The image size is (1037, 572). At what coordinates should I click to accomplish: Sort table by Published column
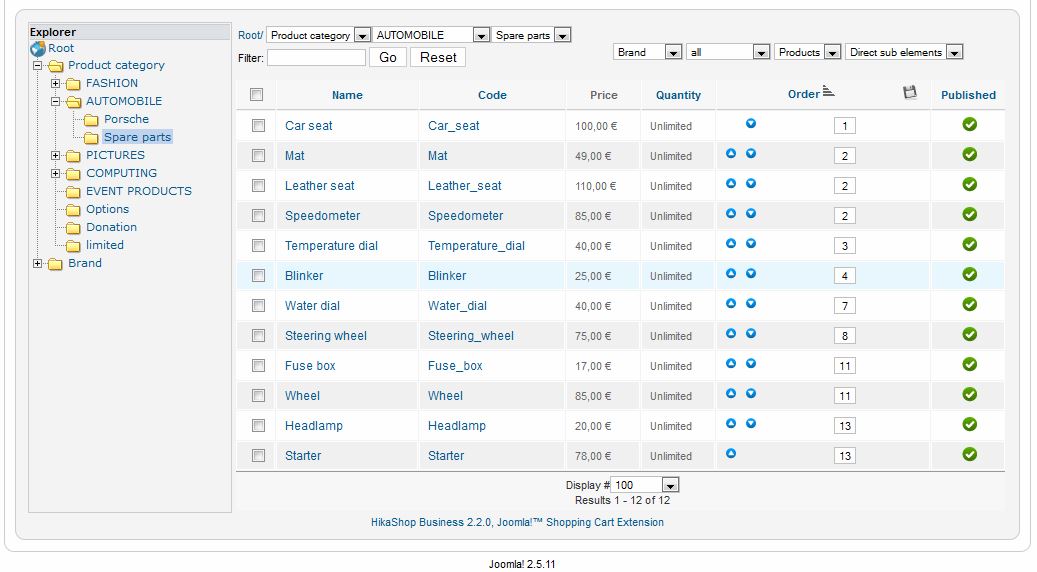pyautogui.click(x=968, y=95)
